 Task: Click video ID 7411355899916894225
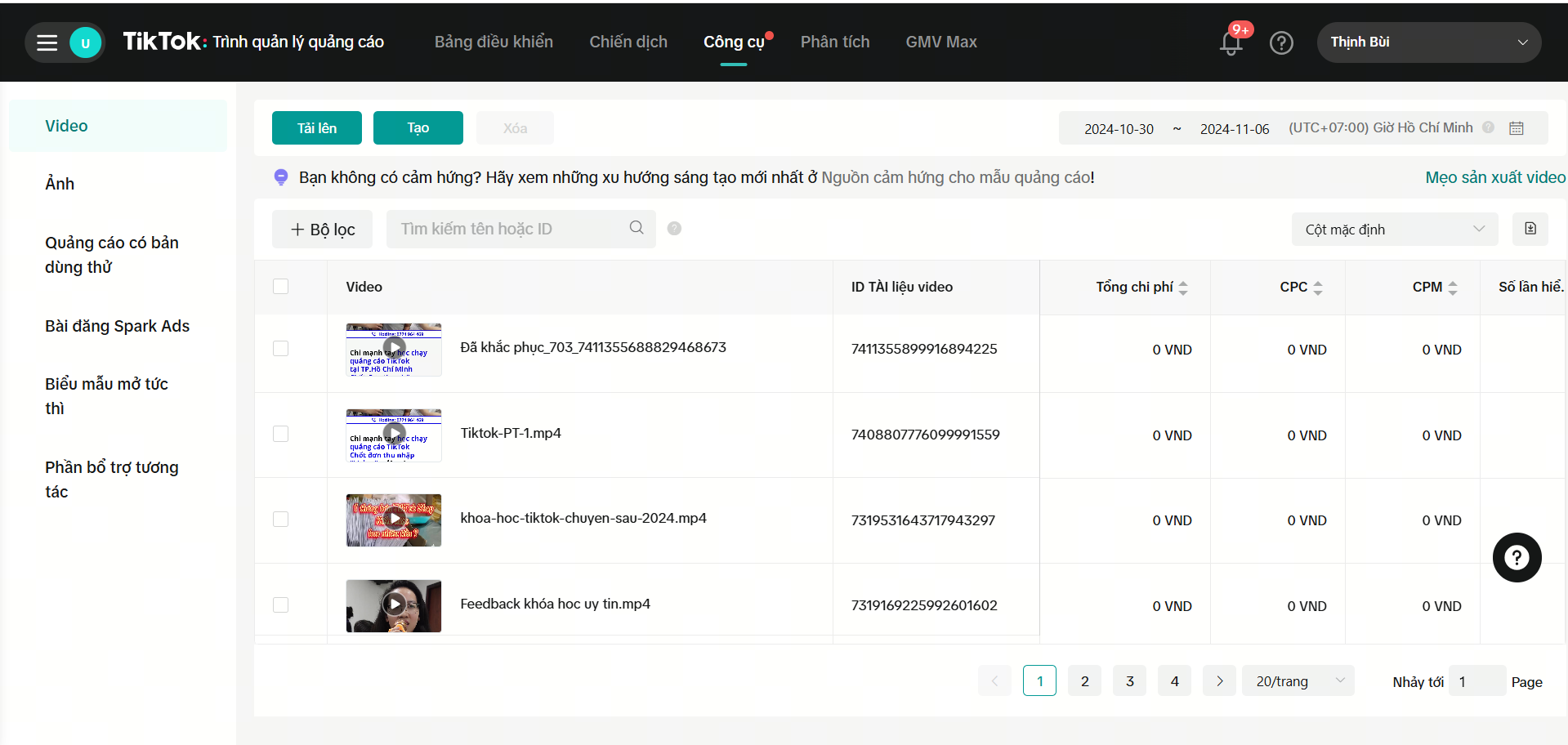pyautogui.click(x=924, y=349)
